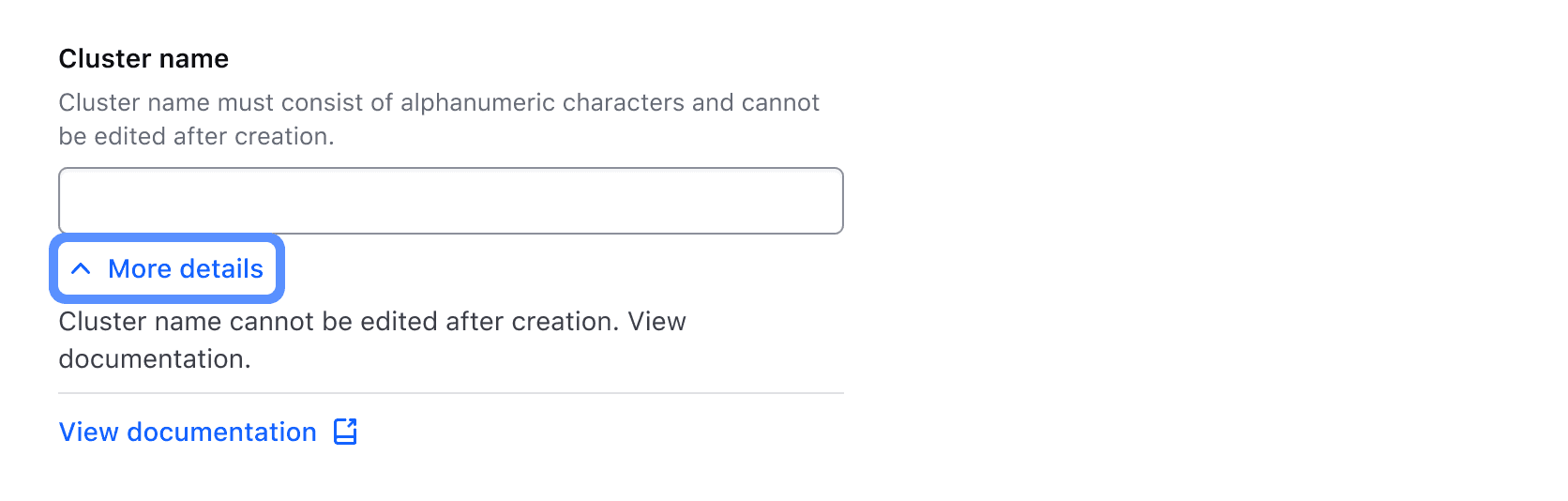
Task: Place cursor in the Cluster name box
Action: 450,201
